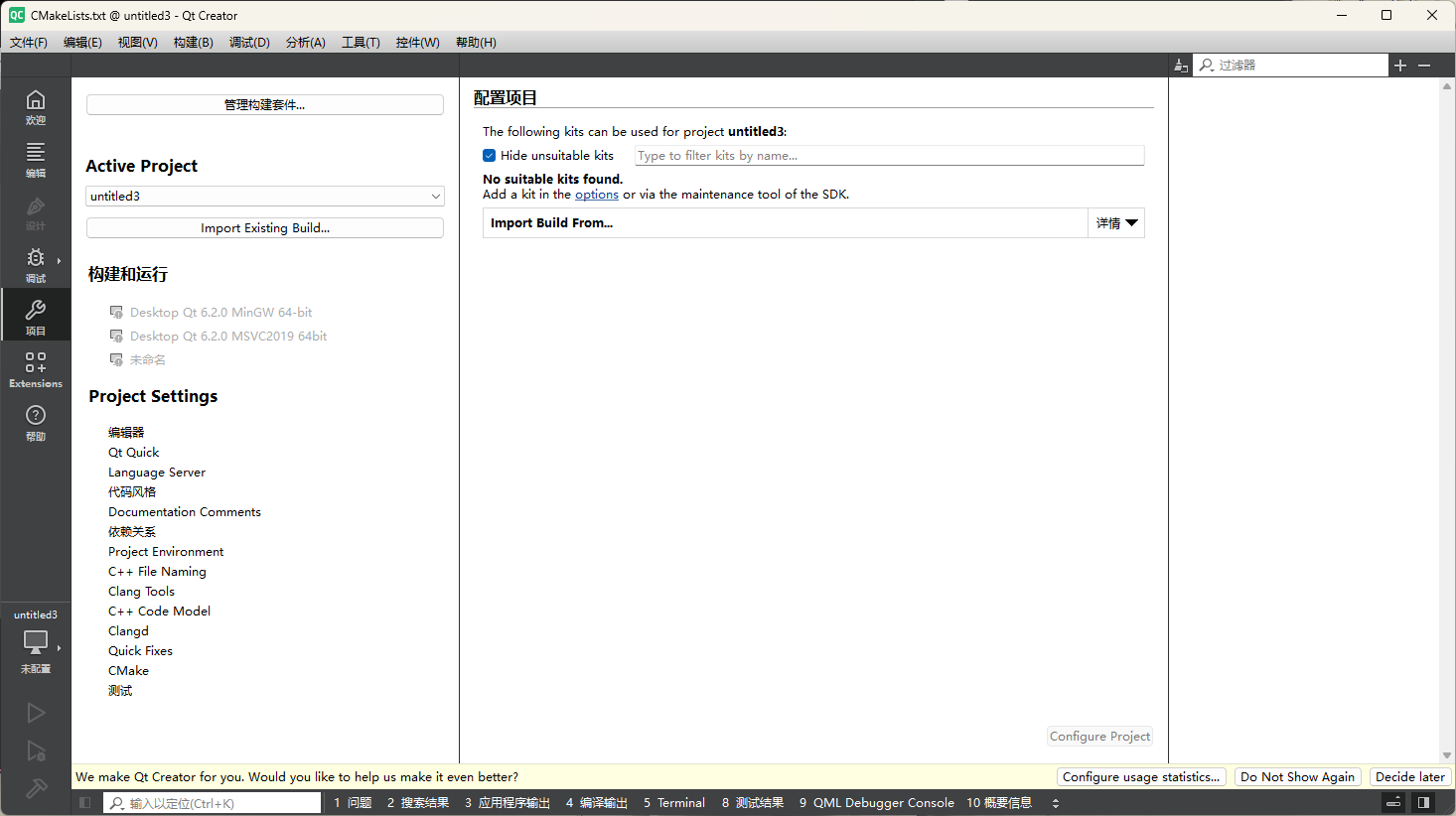Toggle left sidebar in status bar

(x=85, y=803)
